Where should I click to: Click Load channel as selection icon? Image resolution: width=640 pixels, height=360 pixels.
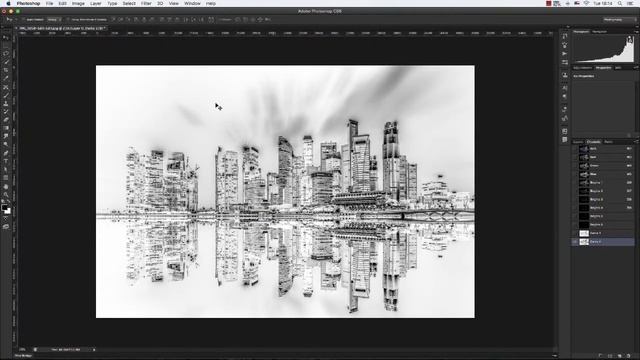pyautogui.click(x=600, y=356)
